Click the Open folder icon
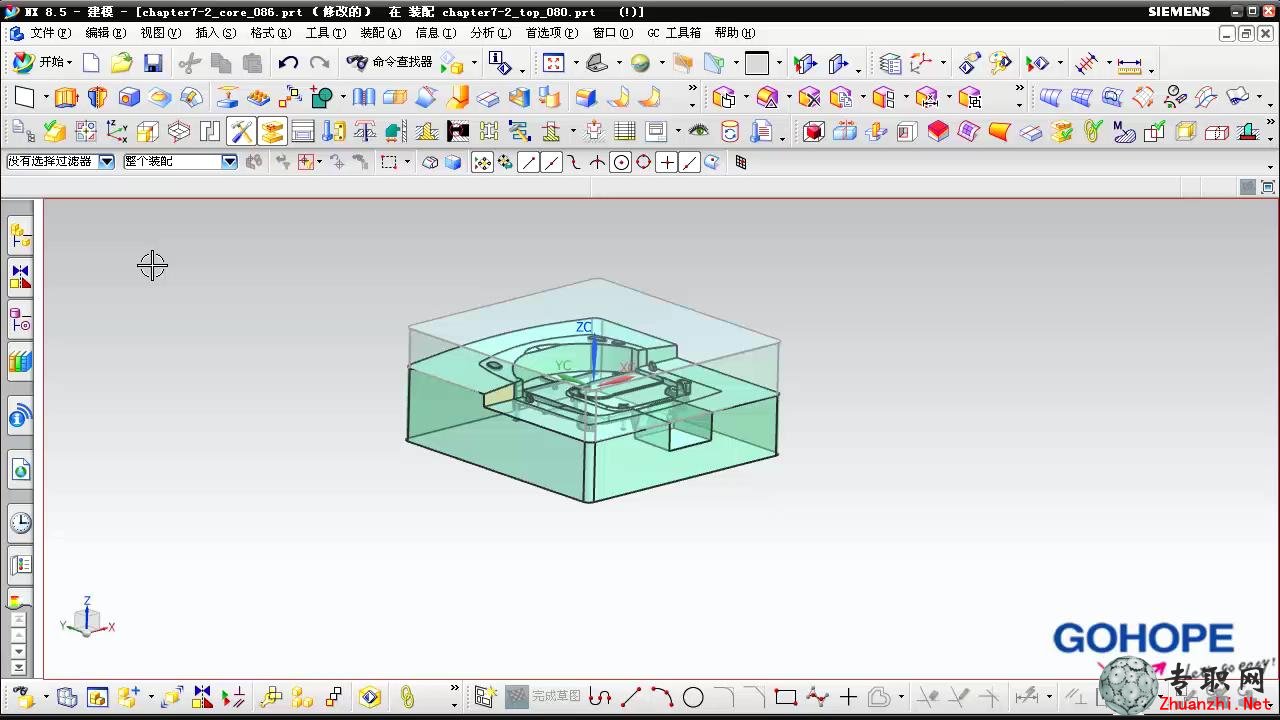 pos(121,63)
